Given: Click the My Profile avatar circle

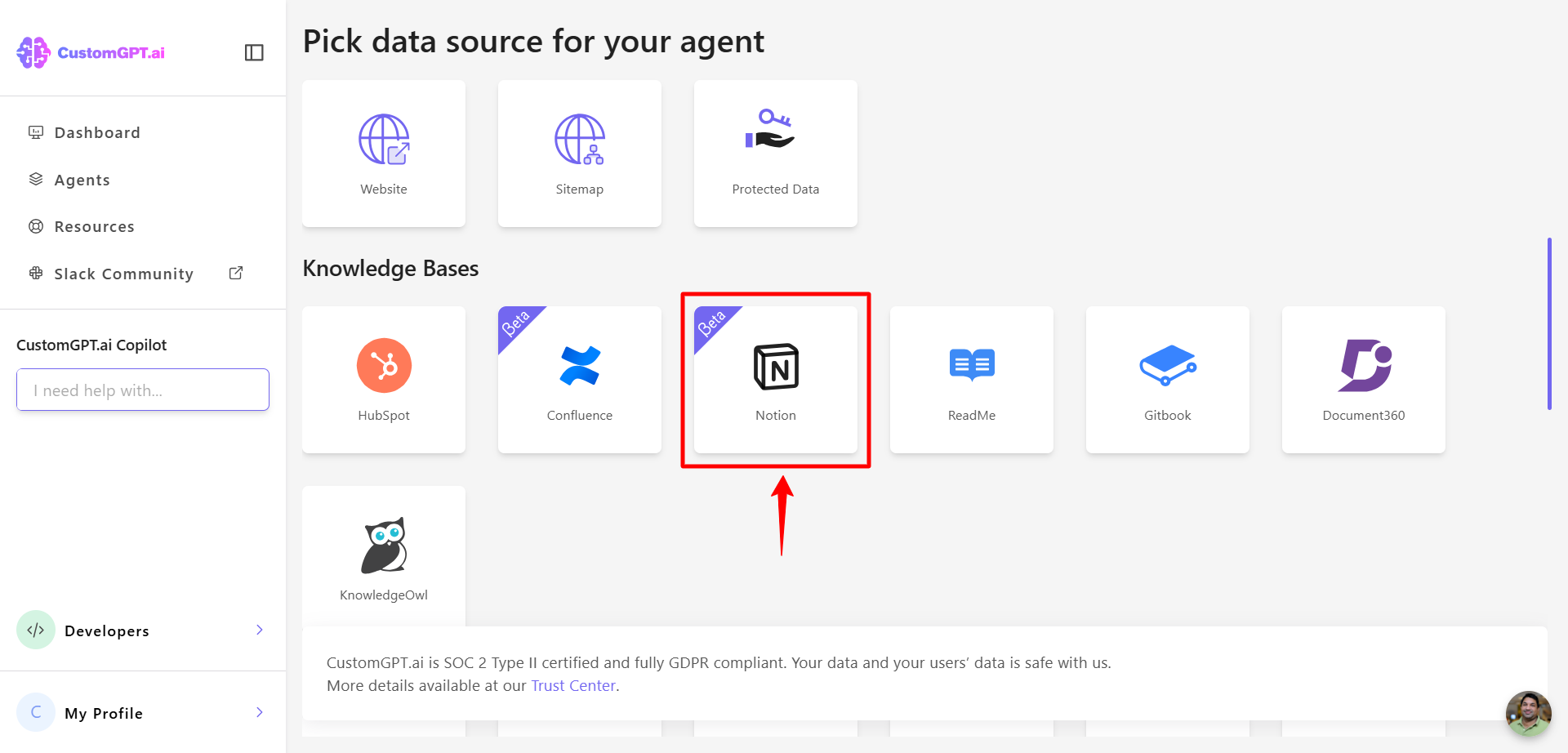Looking at the screenshot, I should [x=36, y=712].
